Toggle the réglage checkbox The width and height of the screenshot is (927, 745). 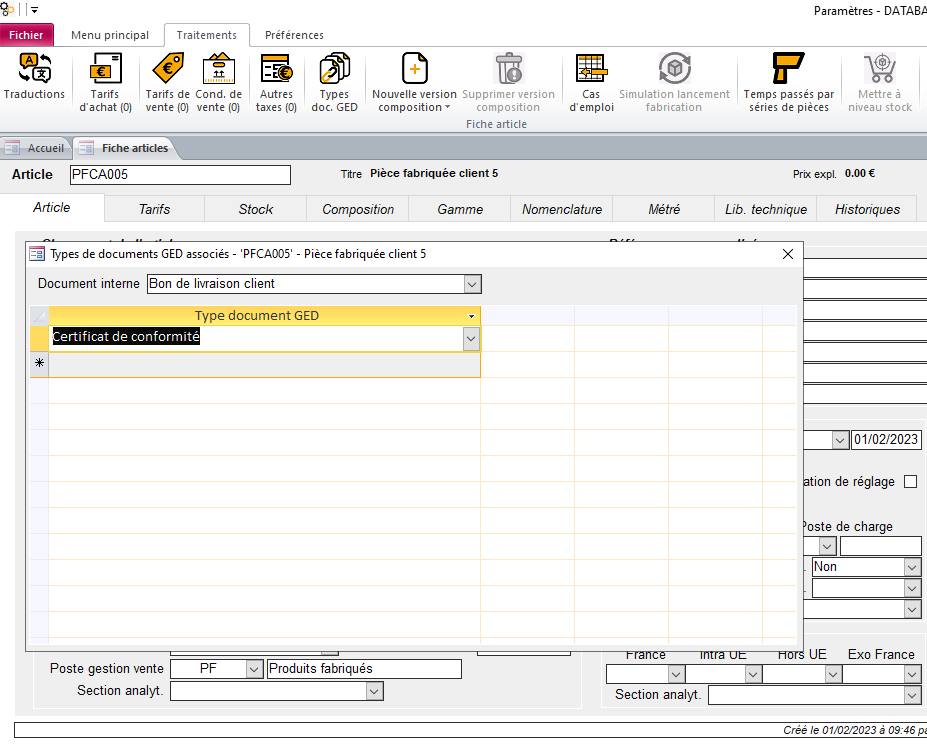click(910, 481)
